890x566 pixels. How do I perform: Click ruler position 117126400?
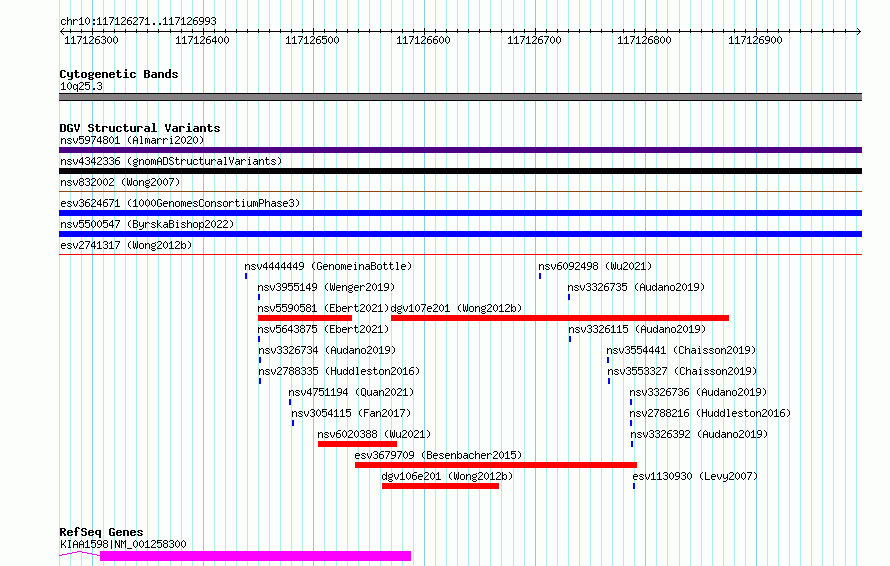[202, 40]
